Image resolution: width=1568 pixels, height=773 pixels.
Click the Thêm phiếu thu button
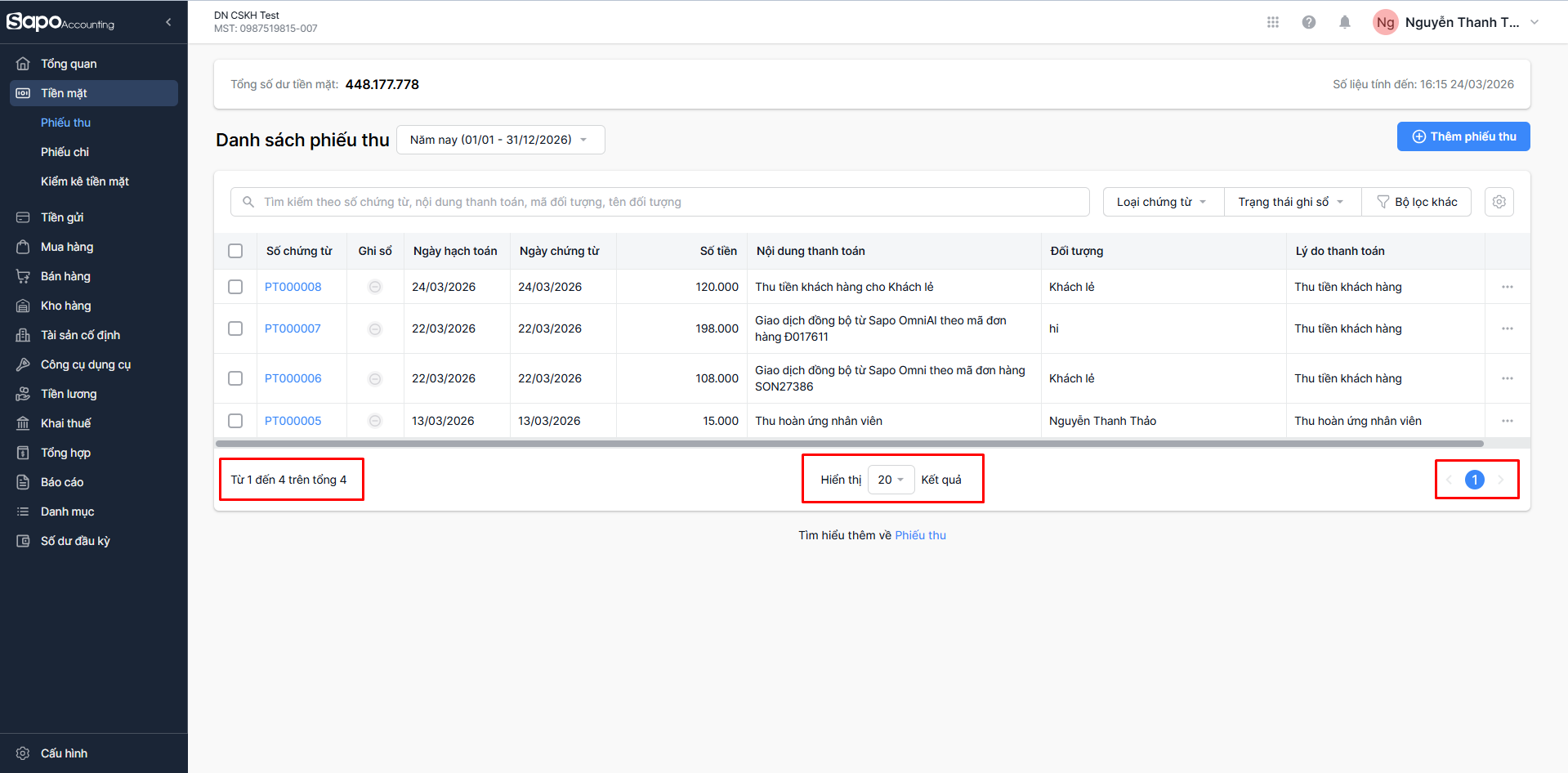tap(1463, 136)
